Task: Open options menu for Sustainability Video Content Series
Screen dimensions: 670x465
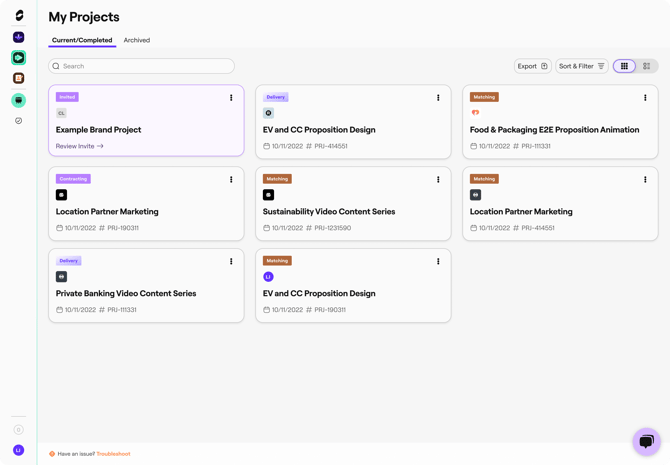Action: (x=438, y=180)
